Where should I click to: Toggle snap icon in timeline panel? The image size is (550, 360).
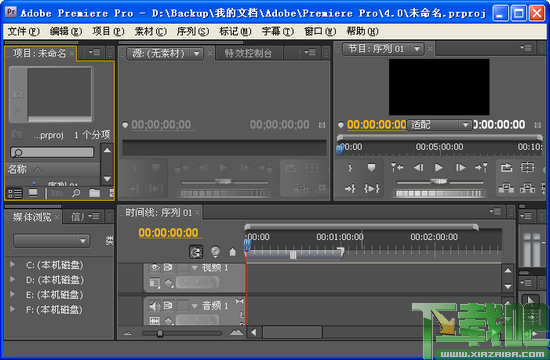click(x=196, y=252)
